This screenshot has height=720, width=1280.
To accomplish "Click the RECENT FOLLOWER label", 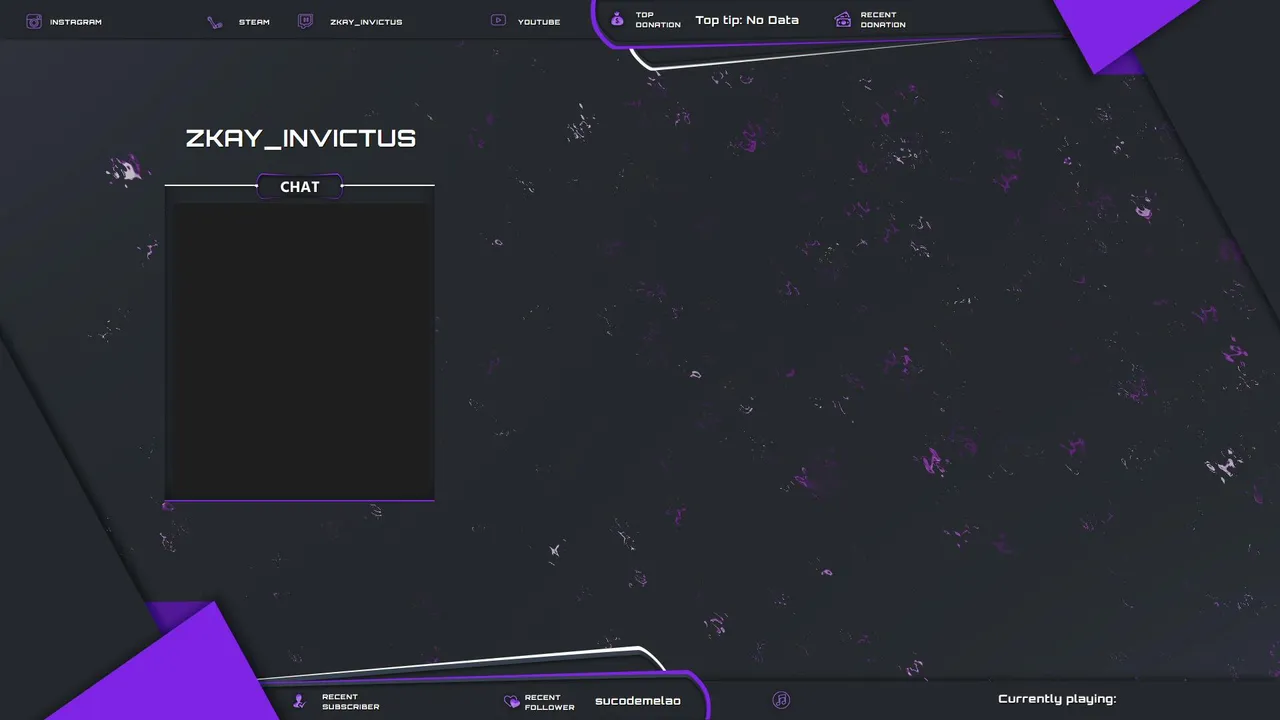I will click(x=550, y=702).
